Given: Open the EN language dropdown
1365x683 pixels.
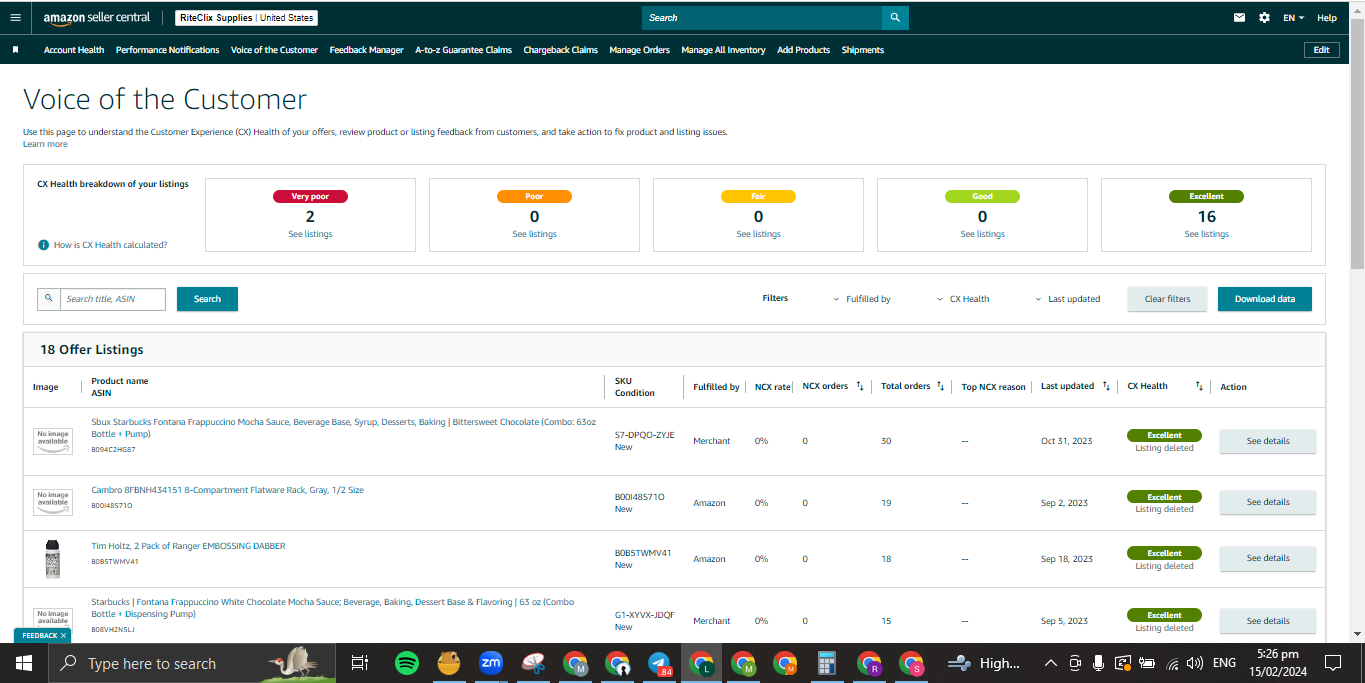Looking at the screenshot, I should pos(1294,18).
